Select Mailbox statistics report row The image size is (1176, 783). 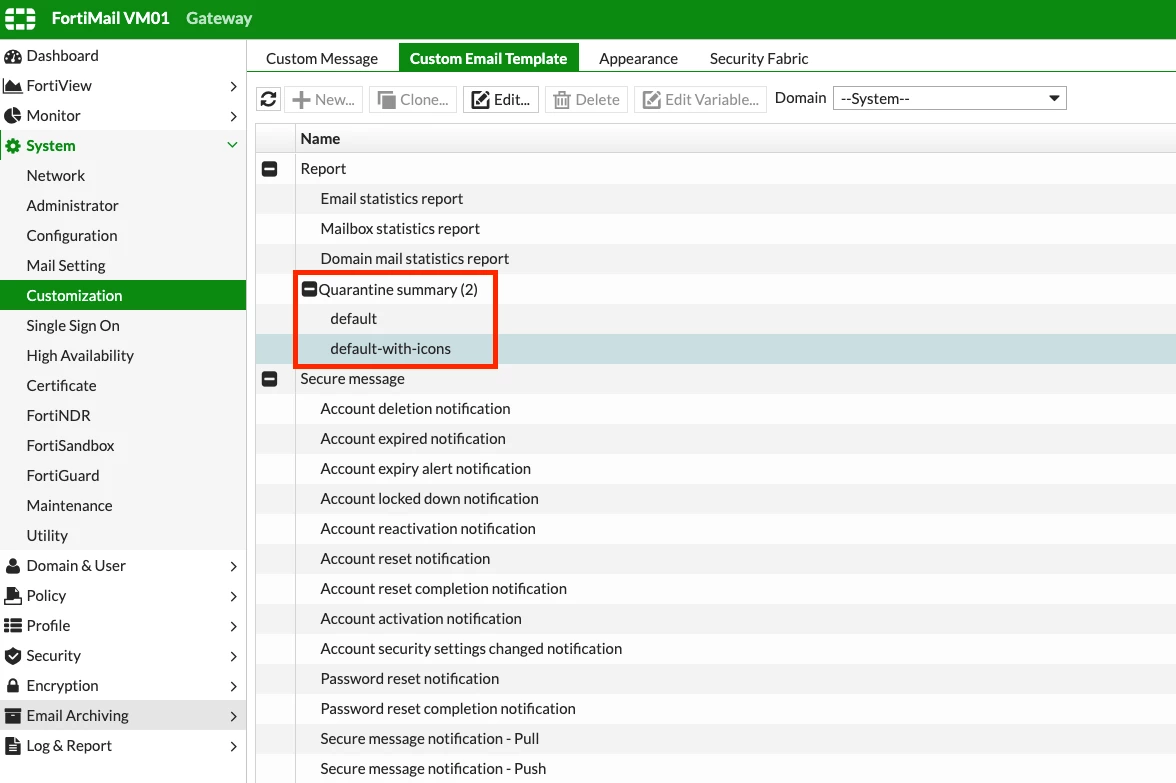click(716, 229)
